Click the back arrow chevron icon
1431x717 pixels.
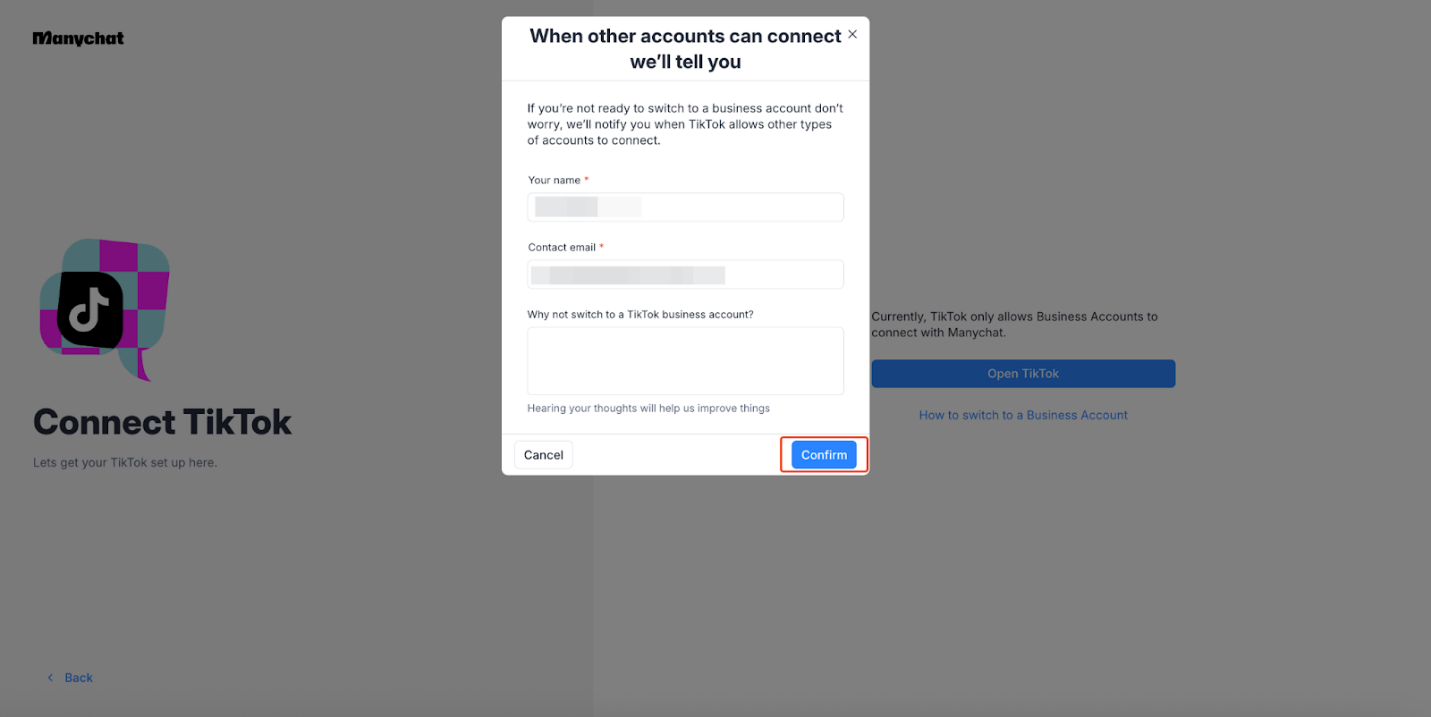(51, 678)
